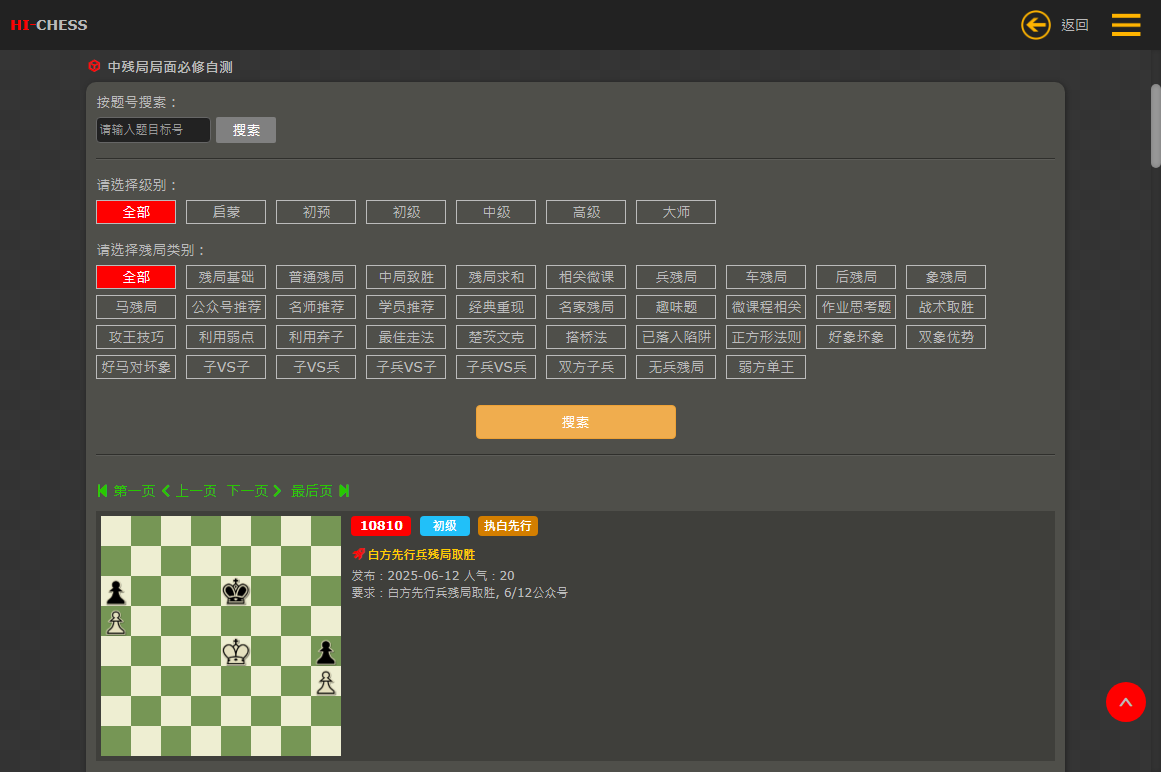
Task: Select the 名师推荐 category
Action: click(316, 307)
